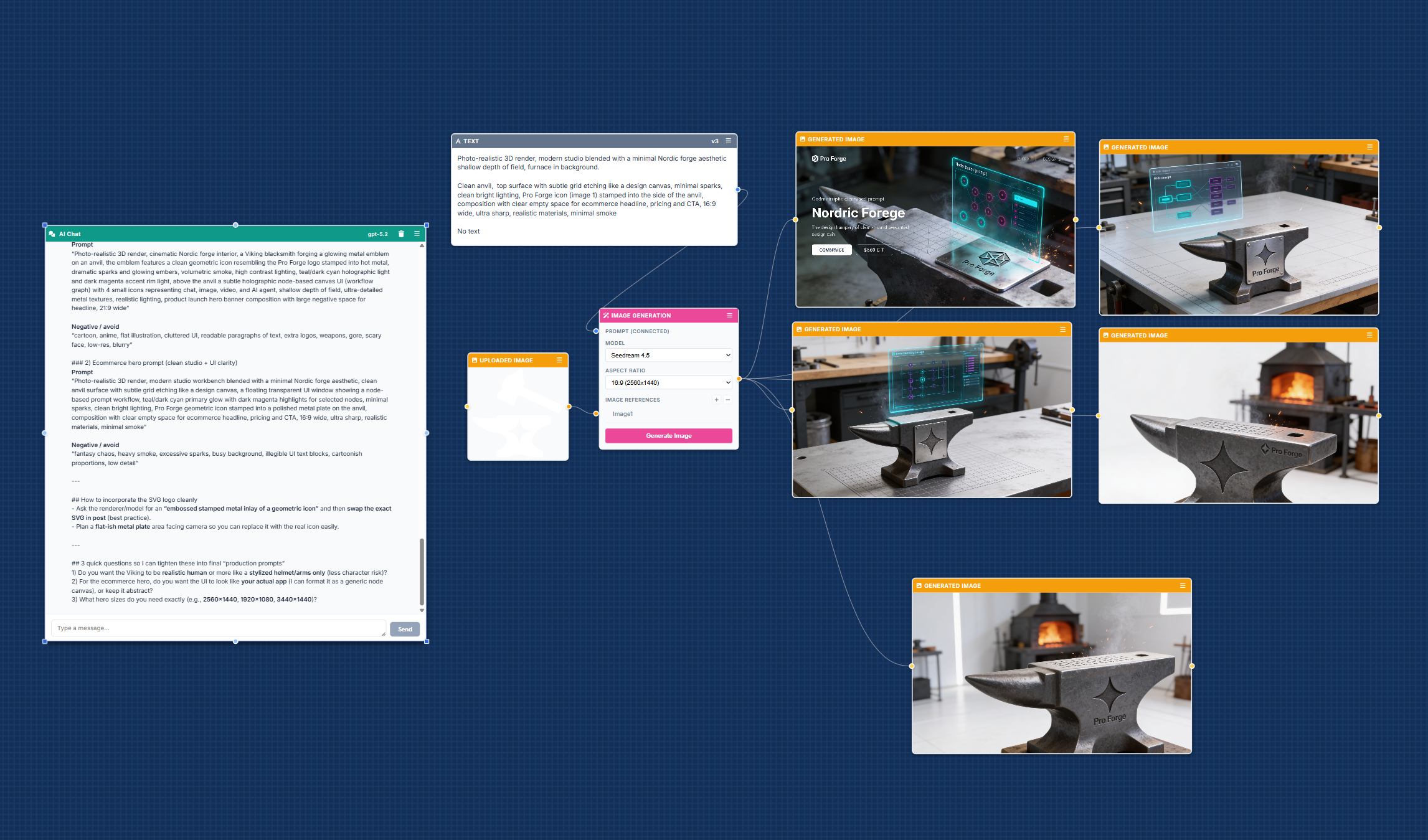Click the image icon on Uploaded Image header

click(474, 360)
